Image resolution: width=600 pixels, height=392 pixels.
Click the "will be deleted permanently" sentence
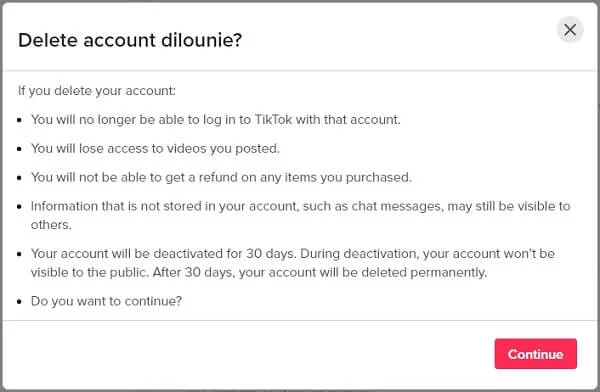coord(320,272)
